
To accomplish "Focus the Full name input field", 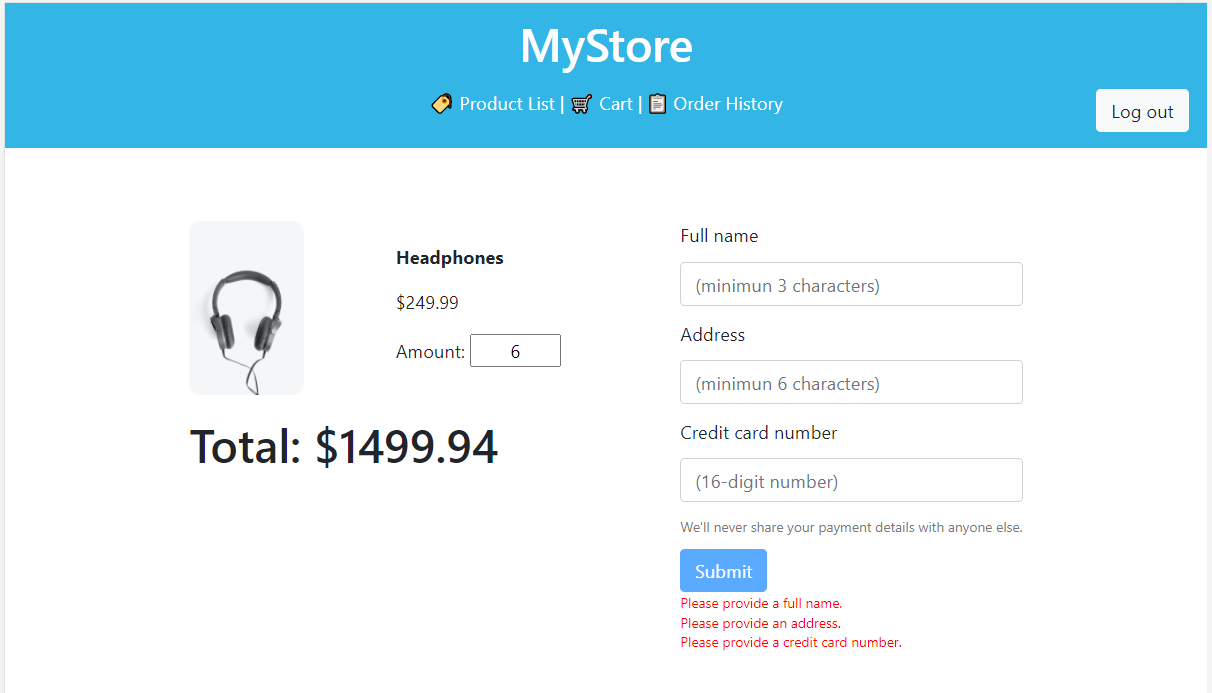I will pyautogui.click(x=851, y=284).
